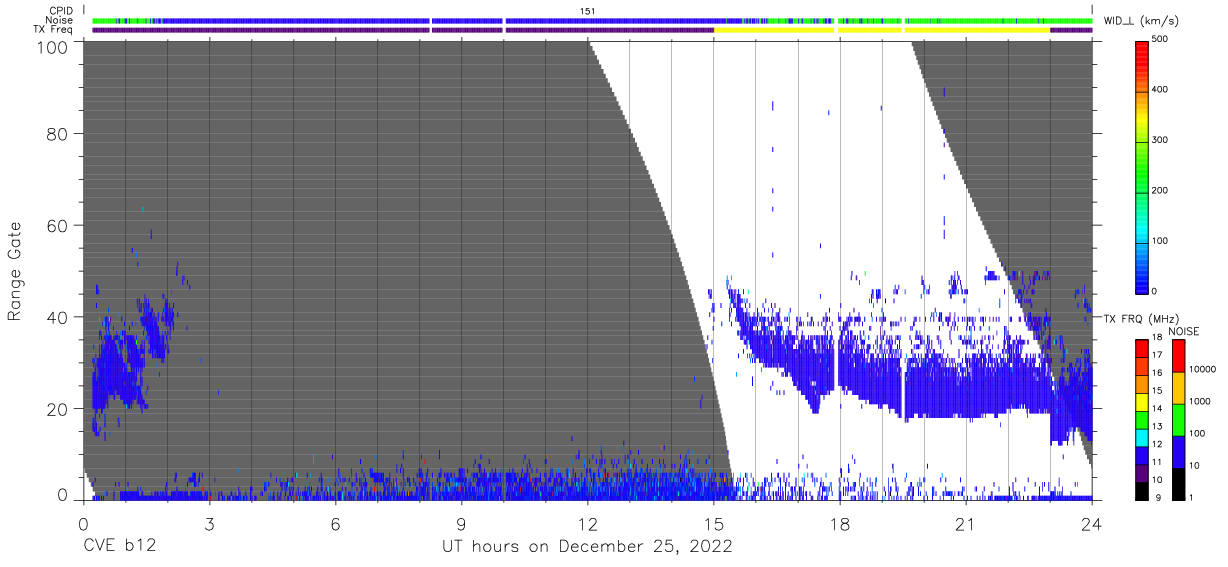Image resolution: width=1228 pixels, height=567 pixels.
Task: Click the UT hours on December 25, 2022 title
Action: pos(587,547)
